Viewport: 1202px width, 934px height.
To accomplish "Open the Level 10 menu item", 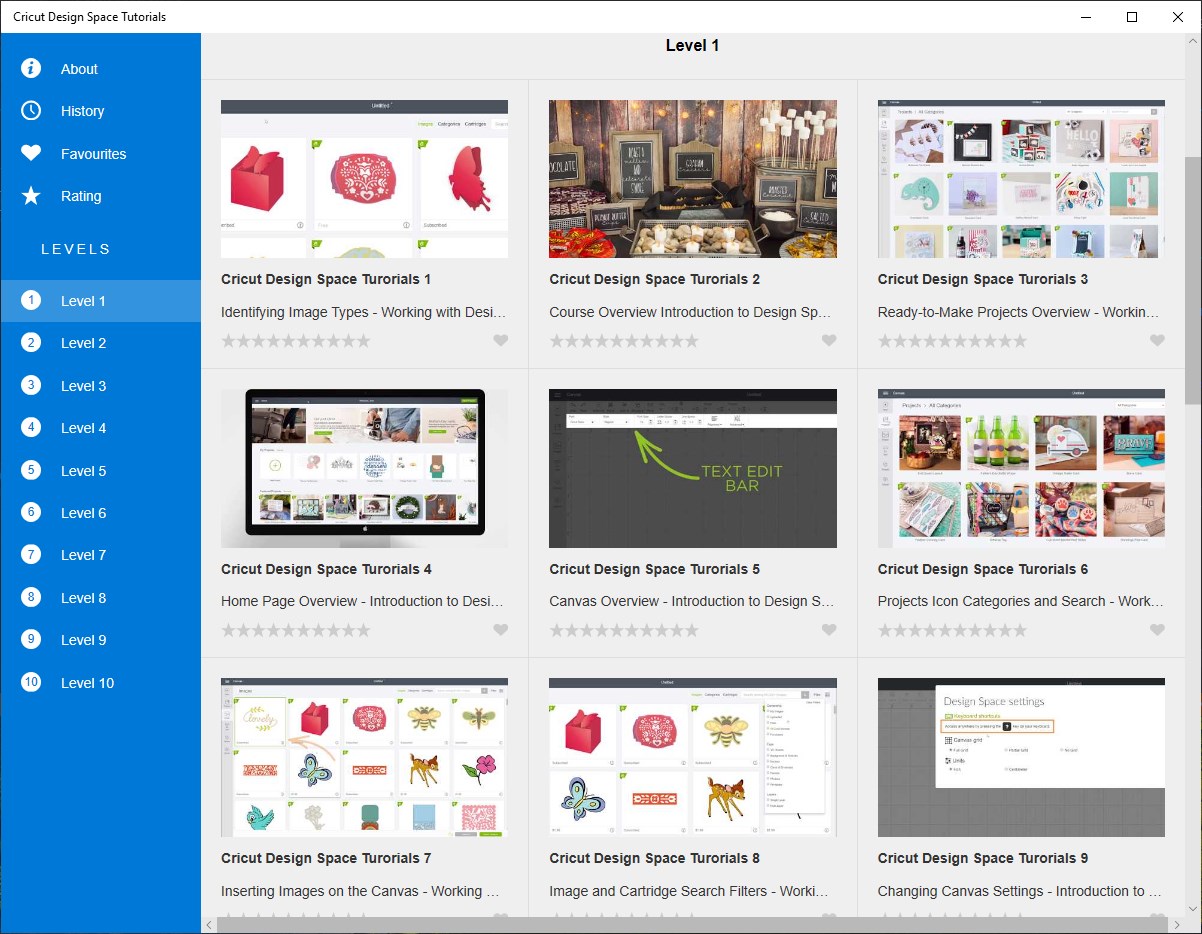I will [100, 683].
